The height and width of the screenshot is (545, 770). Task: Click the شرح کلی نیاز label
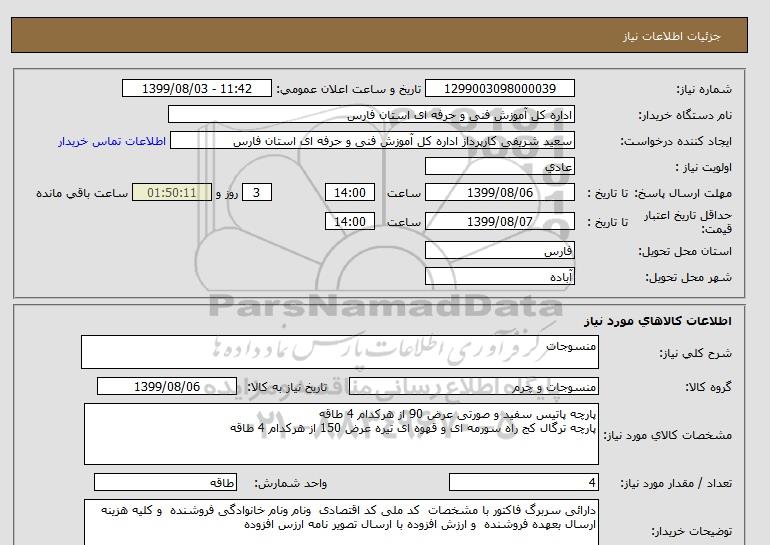[x=695, y=353]
